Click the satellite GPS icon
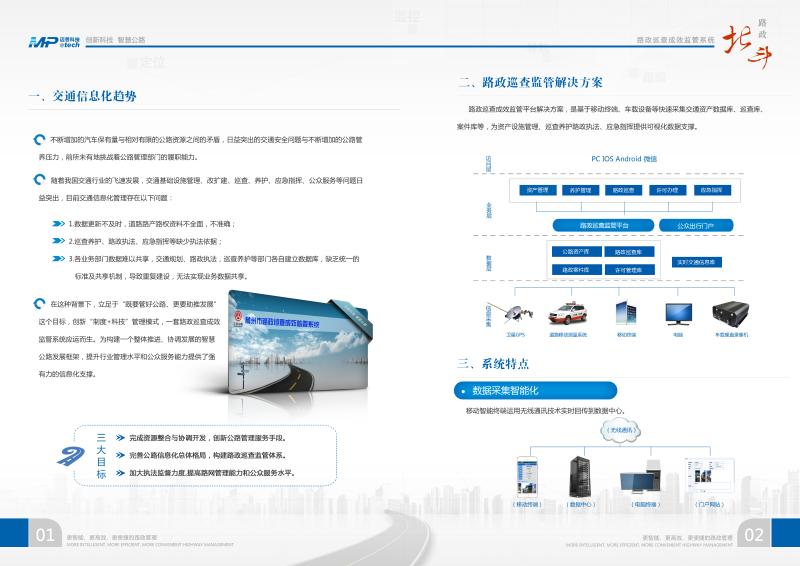800x566 pixels. click(520, 313)
